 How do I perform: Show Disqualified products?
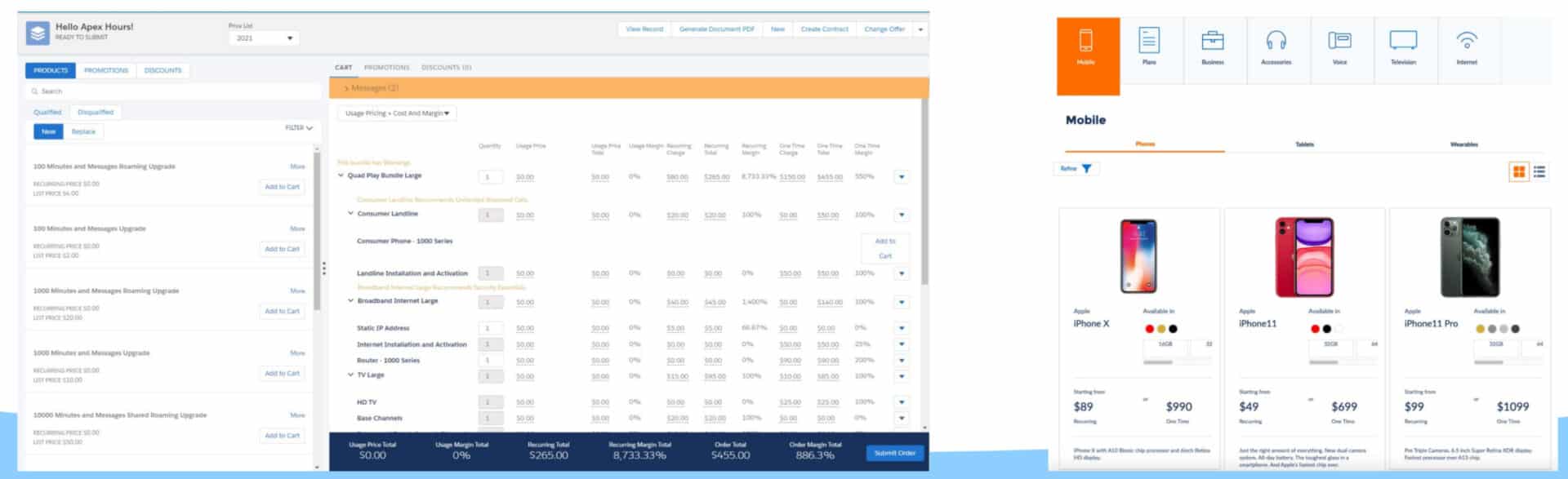pos(96,113)
